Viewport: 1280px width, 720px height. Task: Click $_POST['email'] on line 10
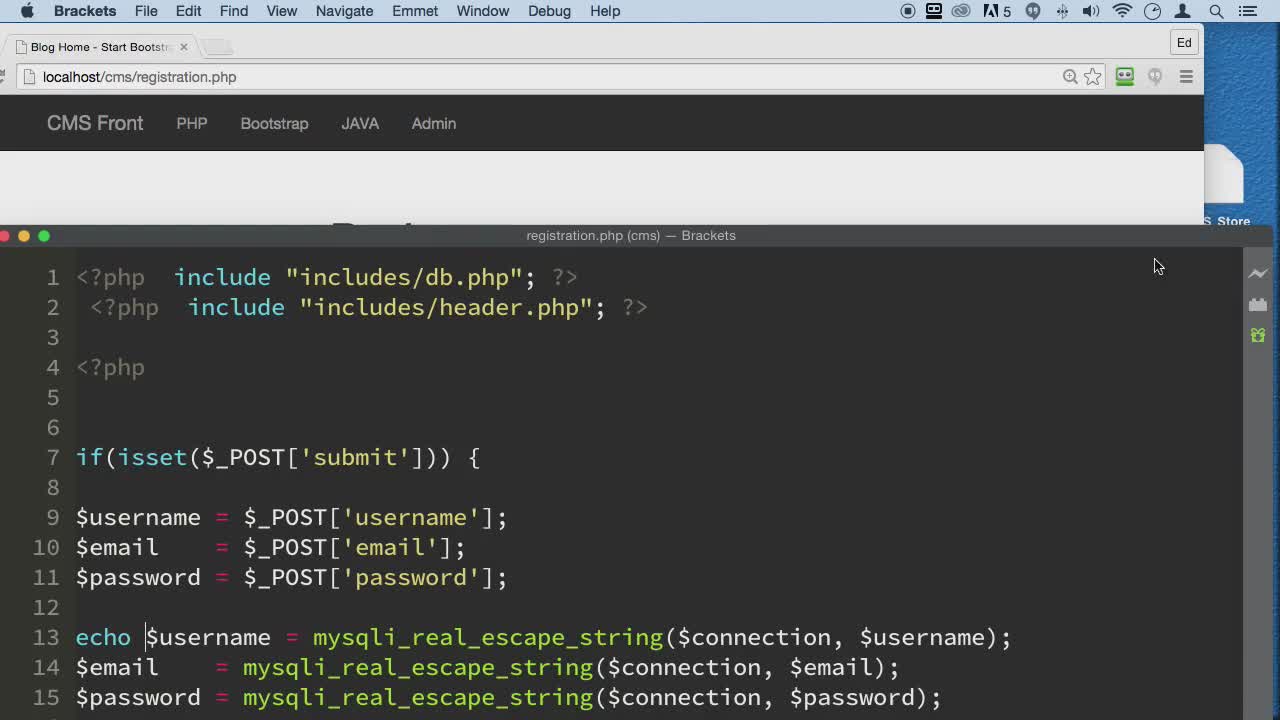pyautogui.click(x=348, y=548)
